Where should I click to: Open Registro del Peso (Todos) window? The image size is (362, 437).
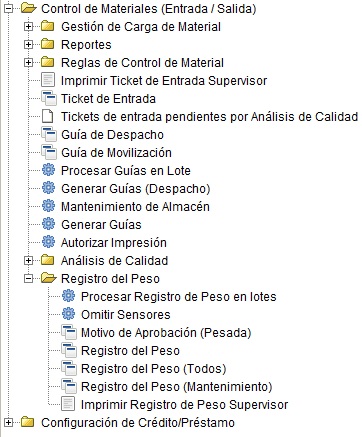point(154,369)
